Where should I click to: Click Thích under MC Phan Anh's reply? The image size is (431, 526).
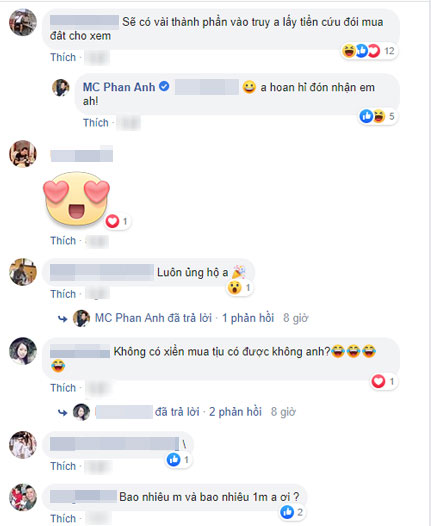point(96,123)
